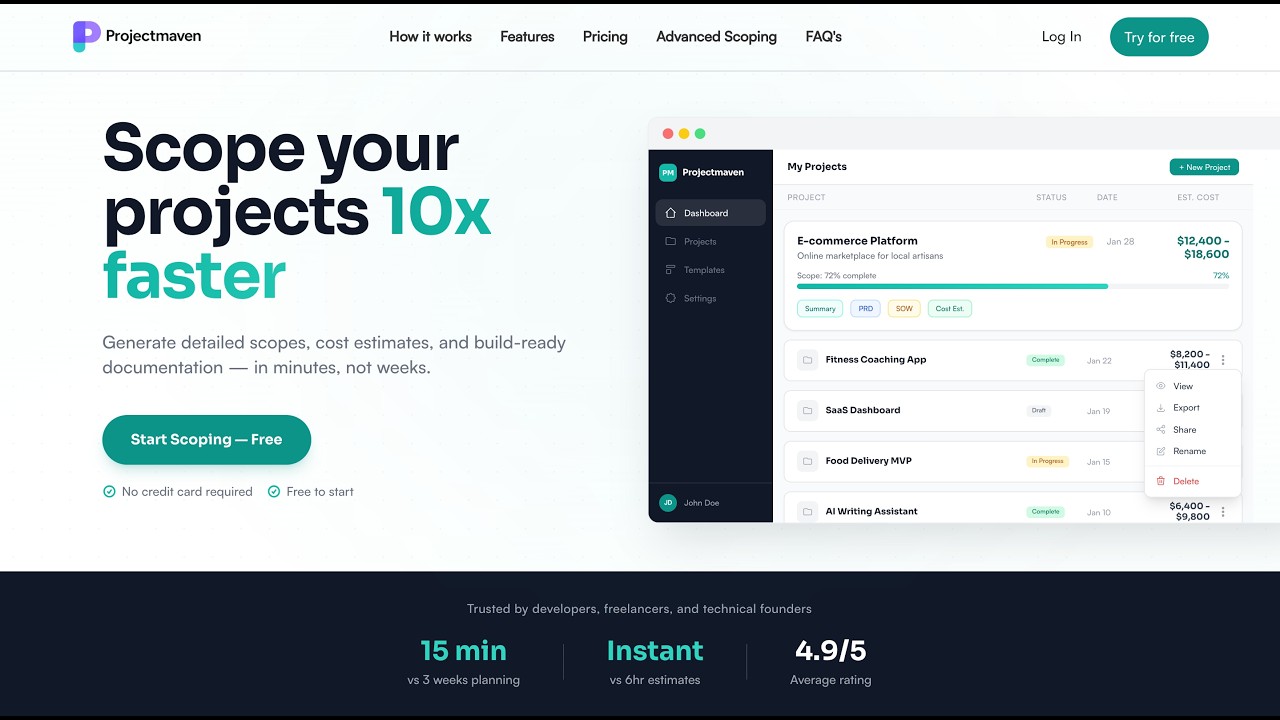
Task: Select the SOW tag
Action: (x=904, y=309)
